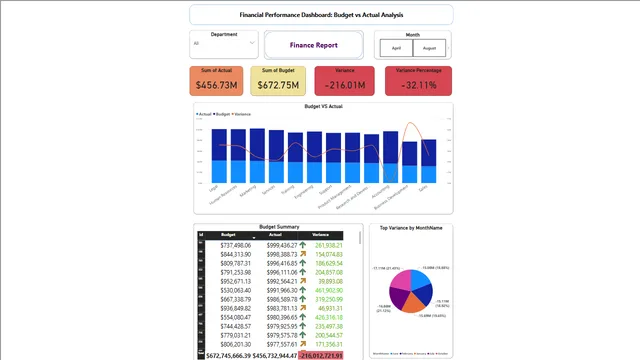
Task: Select the Accounting department bar
Action: [x=391, y=157]
